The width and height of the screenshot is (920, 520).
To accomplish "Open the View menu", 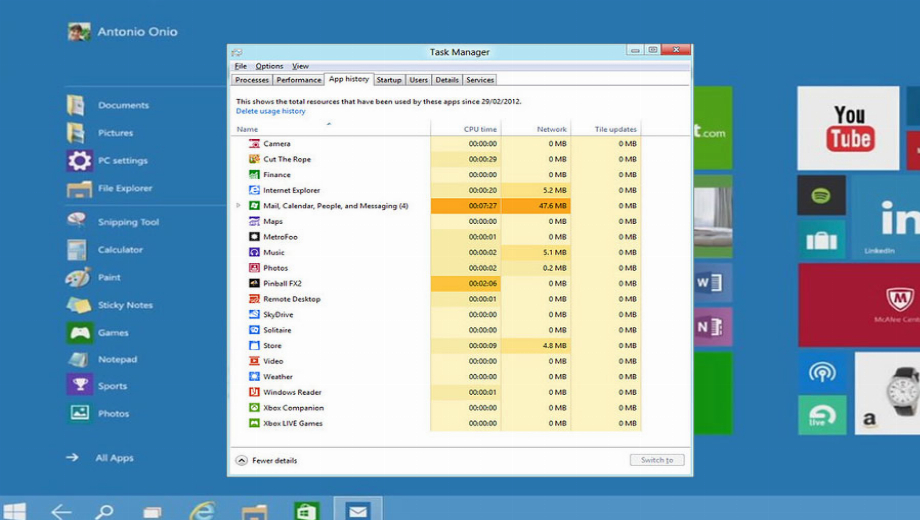I will [x=300, y=66].
